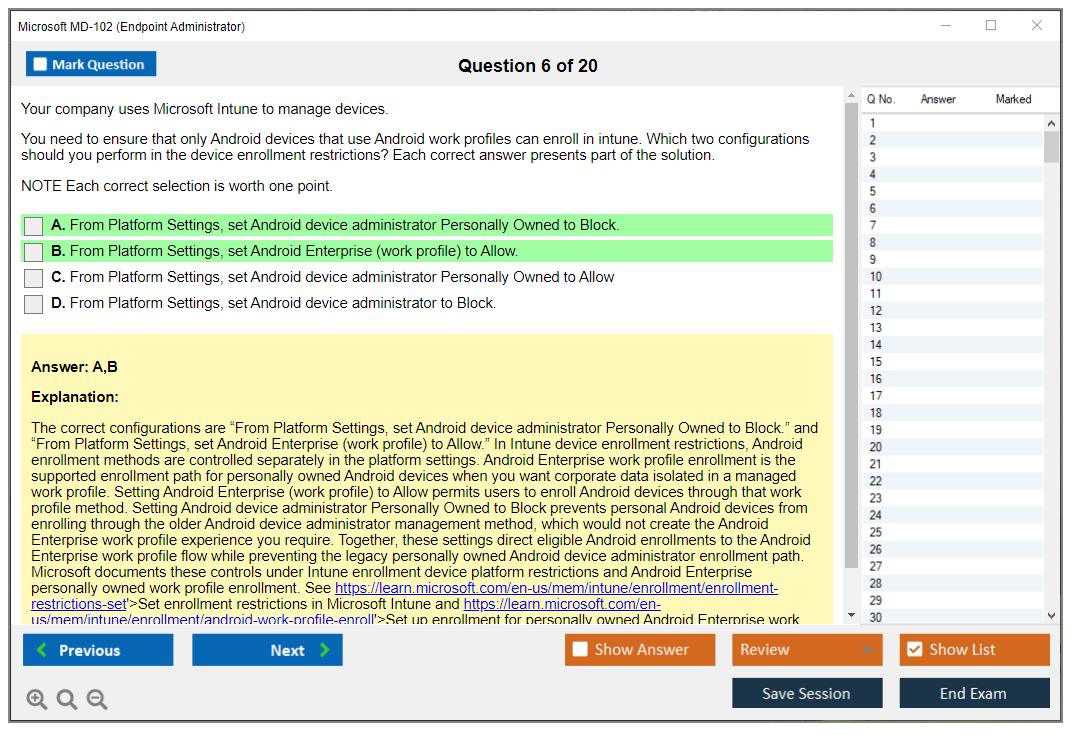Click the zoom reset magnifier icon
This screenshot has width=1075, height=735.
tap(67, 699)
